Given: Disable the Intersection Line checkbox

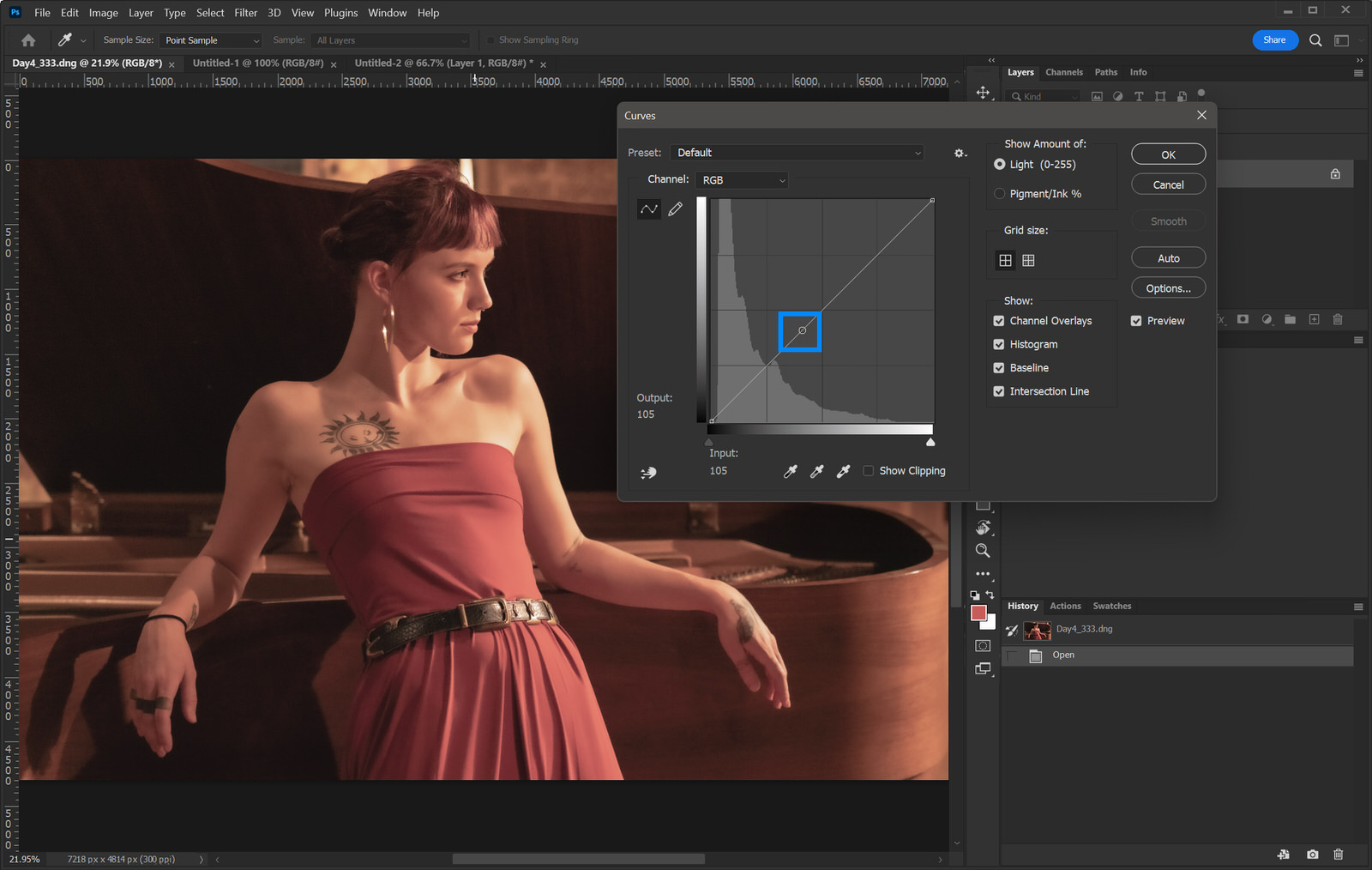Looking at the screenshot, I should (998, 391).
